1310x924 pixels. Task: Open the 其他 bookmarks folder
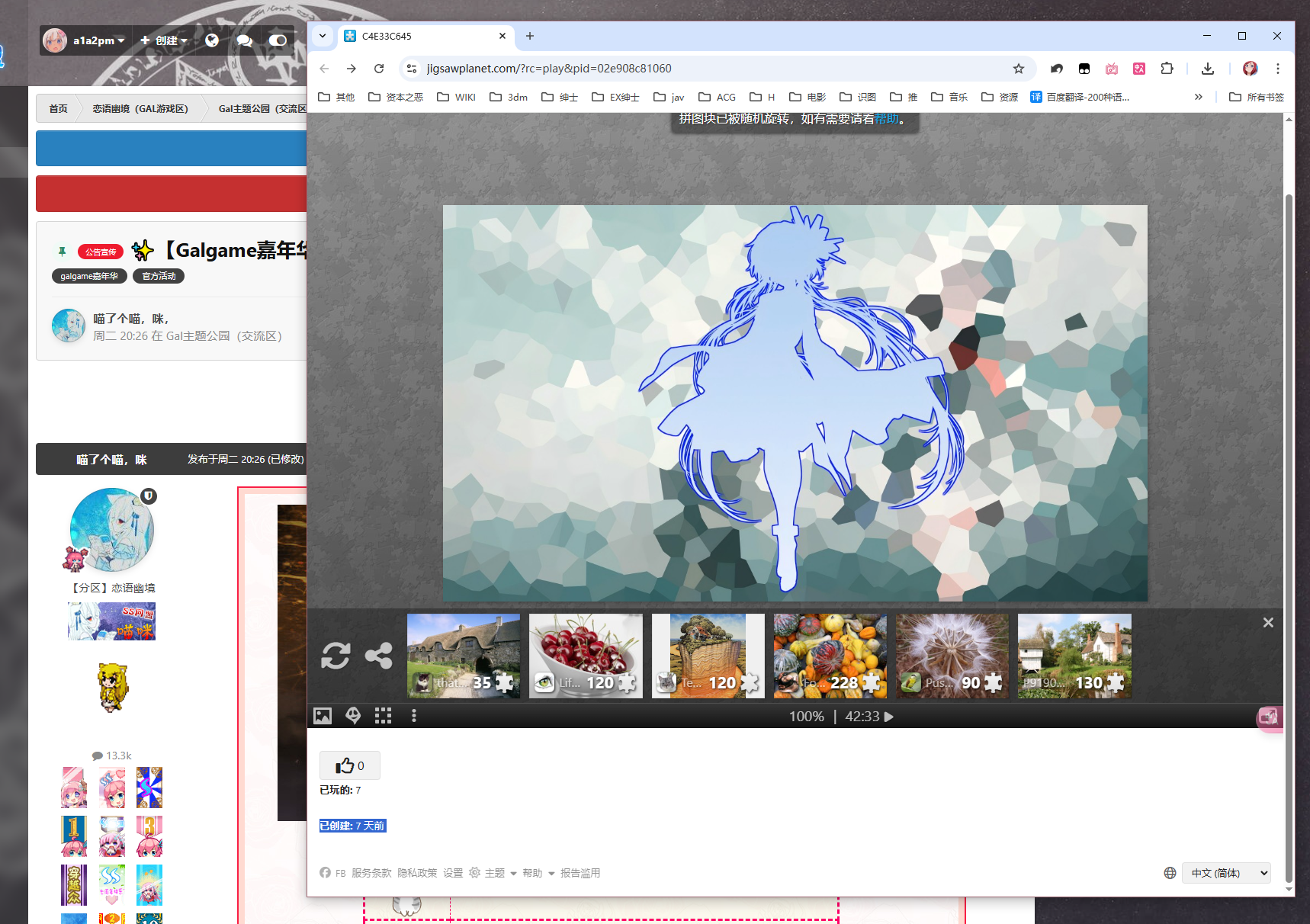coord(336,97)
